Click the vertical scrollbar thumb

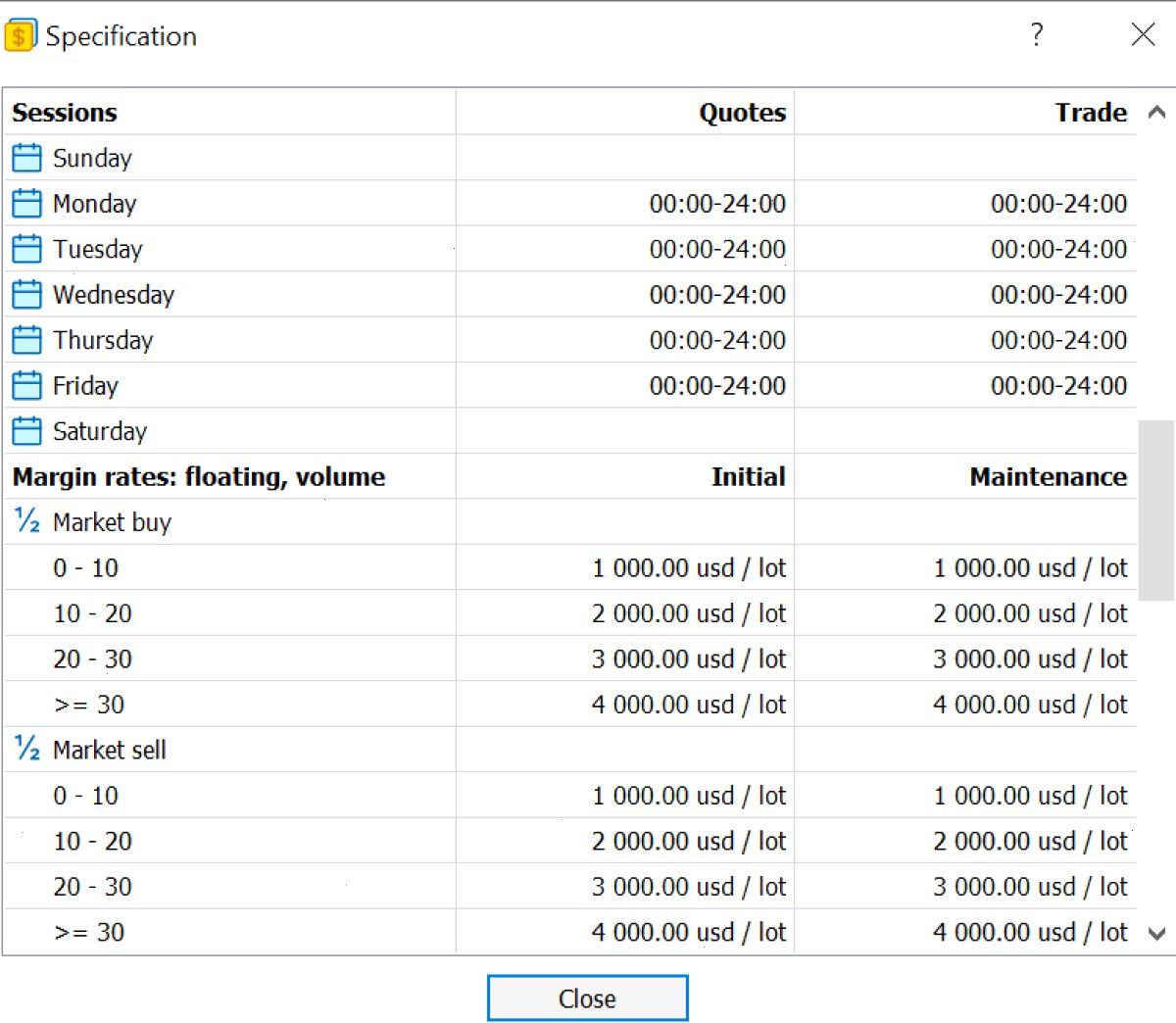point(1156,510)
